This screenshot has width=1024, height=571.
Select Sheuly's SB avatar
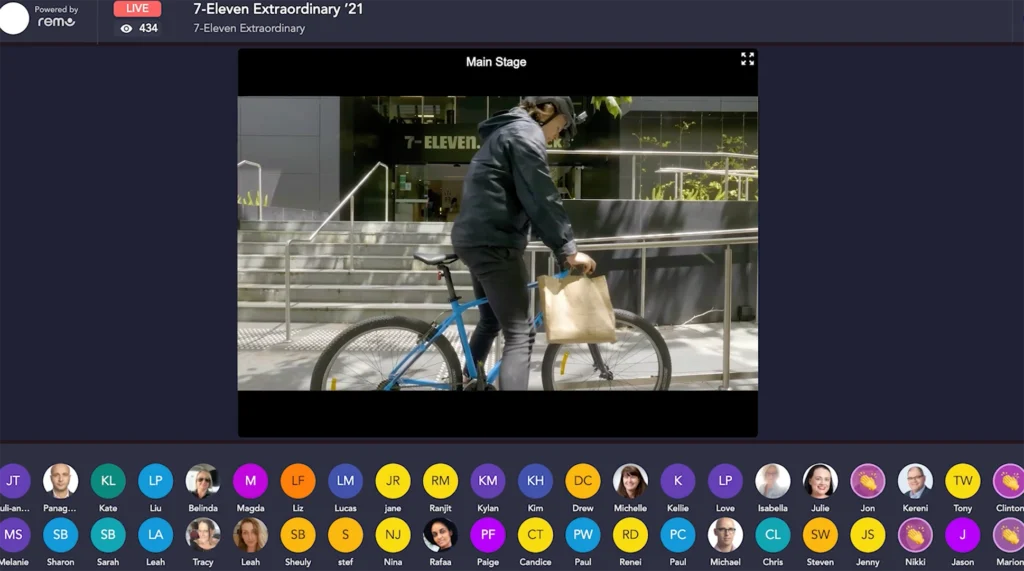click(298, 535)
